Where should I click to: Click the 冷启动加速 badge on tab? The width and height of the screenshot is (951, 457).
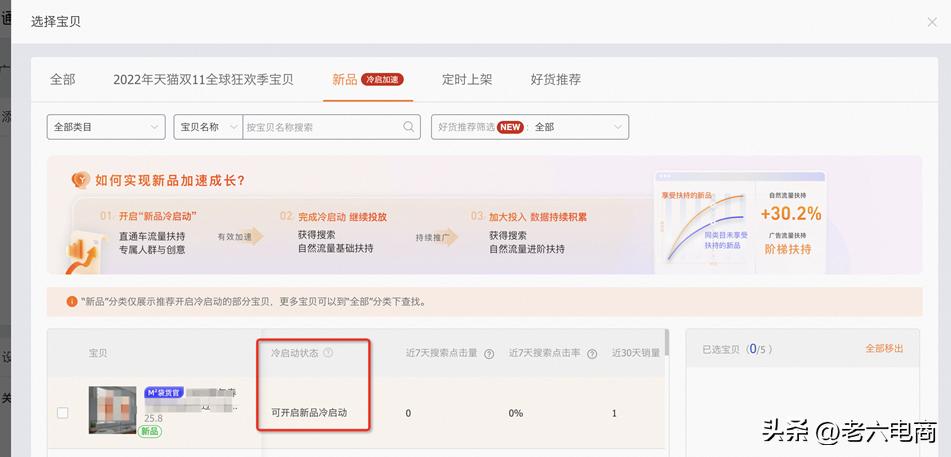pos(382,80)
